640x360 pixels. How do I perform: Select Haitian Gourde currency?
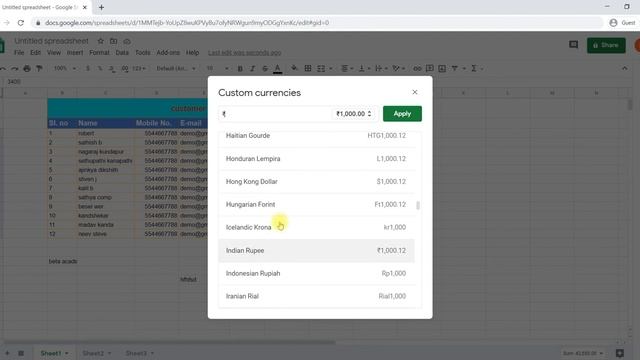[316, 136]
